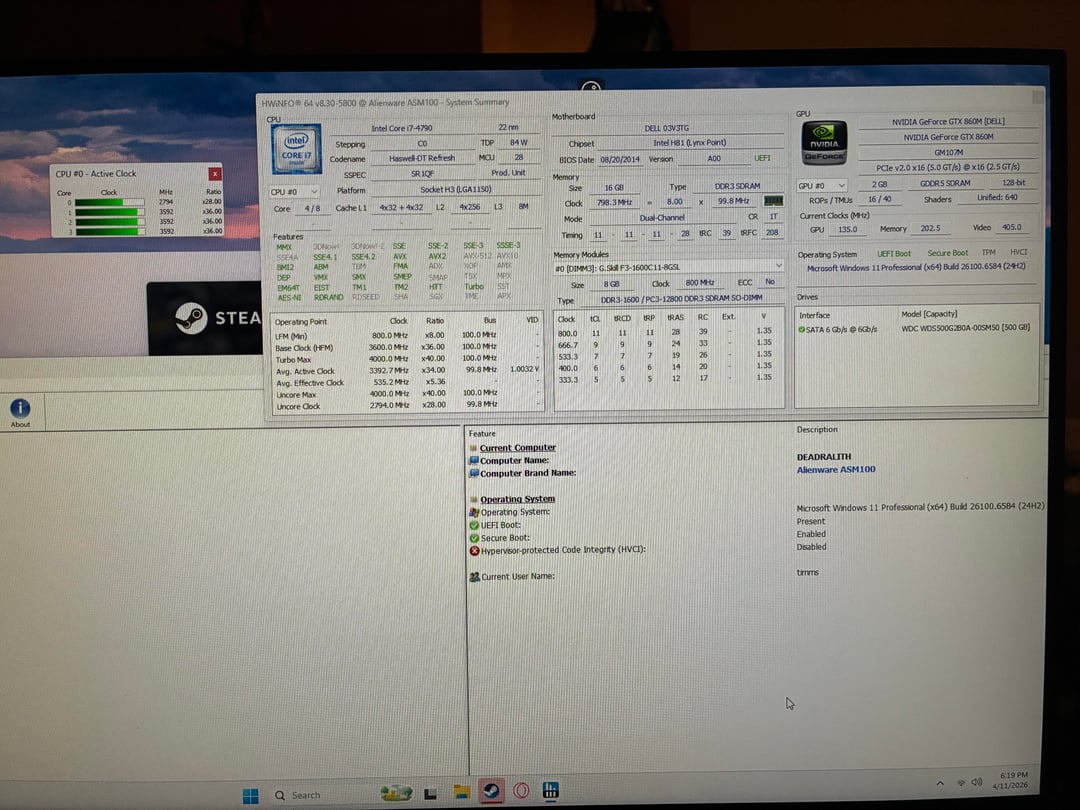
Task: Close the CPU #0 Active Clock window
Action: click(x=214, y=174)
